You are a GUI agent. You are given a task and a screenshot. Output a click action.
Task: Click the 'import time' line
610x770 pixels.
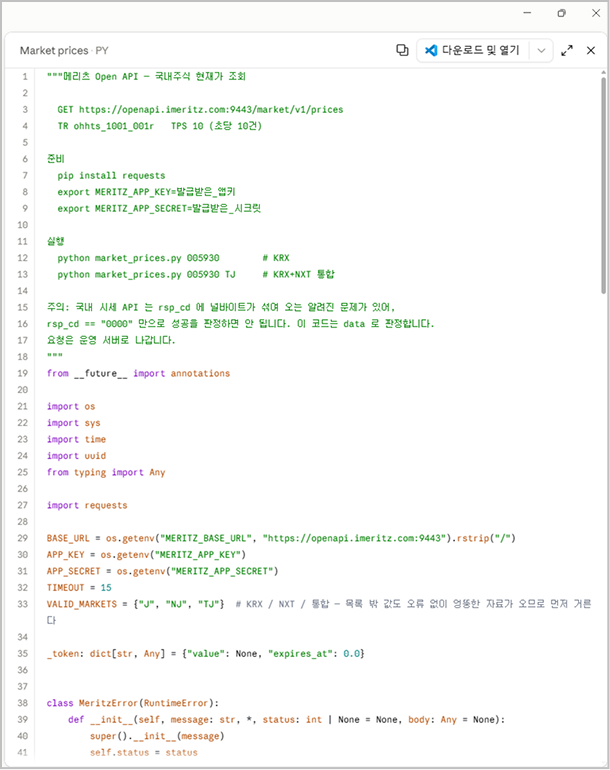pyautogui.click(x=76, y=439)
